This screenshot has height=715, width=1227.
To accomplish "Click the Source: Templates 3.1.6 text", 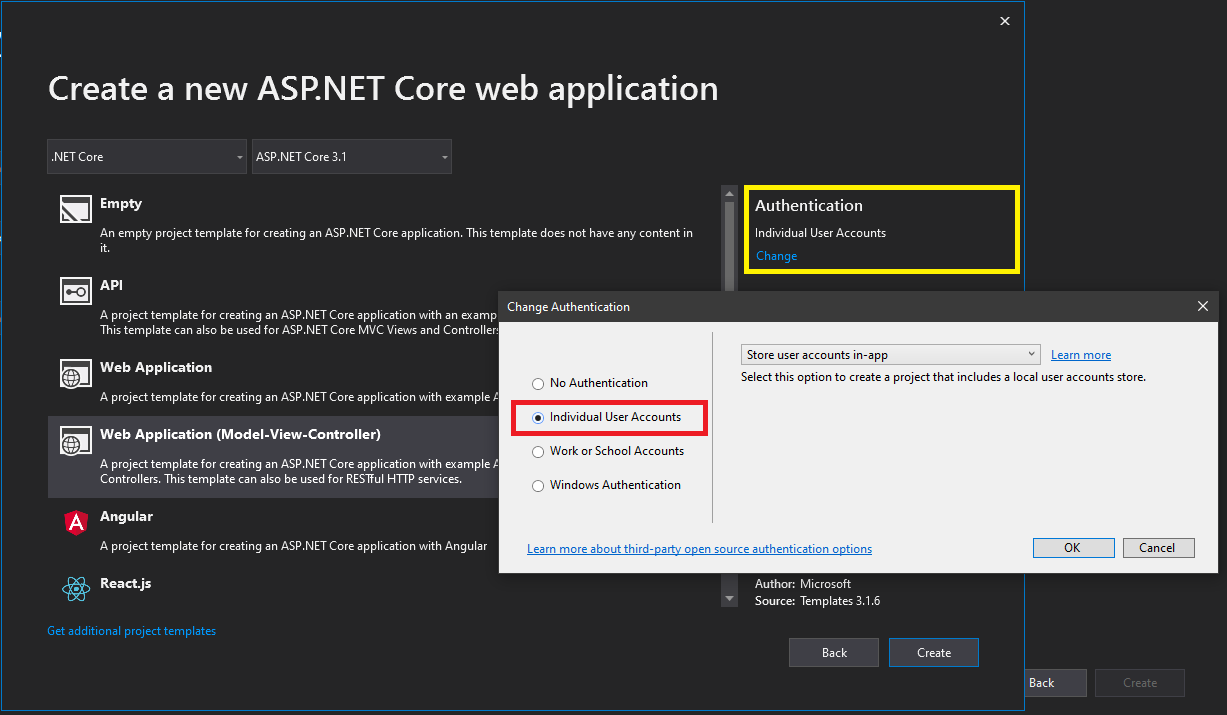I will coord(817,601).
